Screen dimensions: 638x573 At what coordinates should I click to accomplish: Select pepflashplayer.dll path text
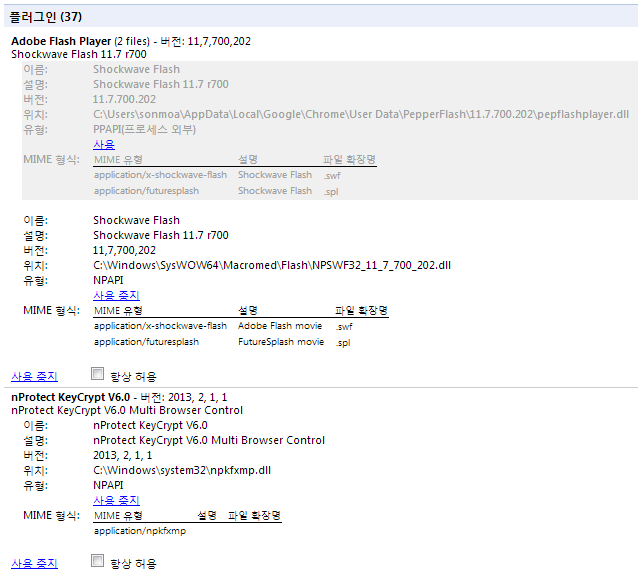pyautogui.click(x=361, y=114)
